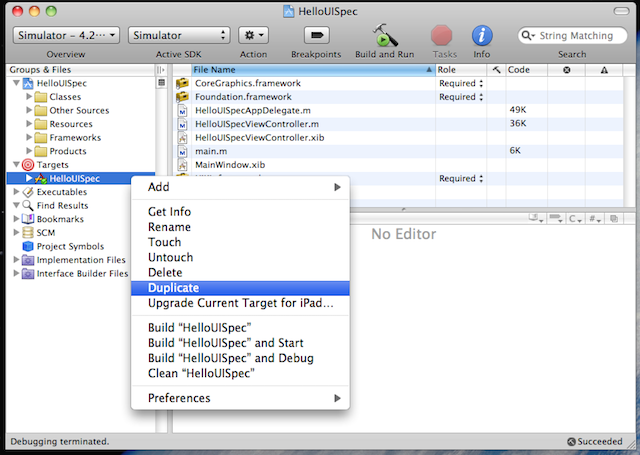Expand the Other Sources folder
The image size is (640, 455).
[29, 110]
